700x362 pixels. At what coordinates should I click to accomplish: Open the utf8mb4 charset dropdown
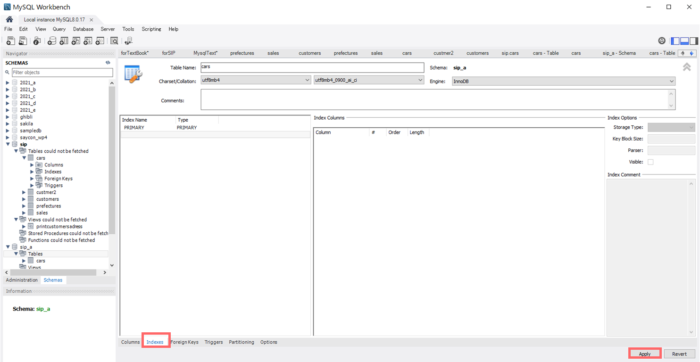pyautogui.click(x=256, y=80)
